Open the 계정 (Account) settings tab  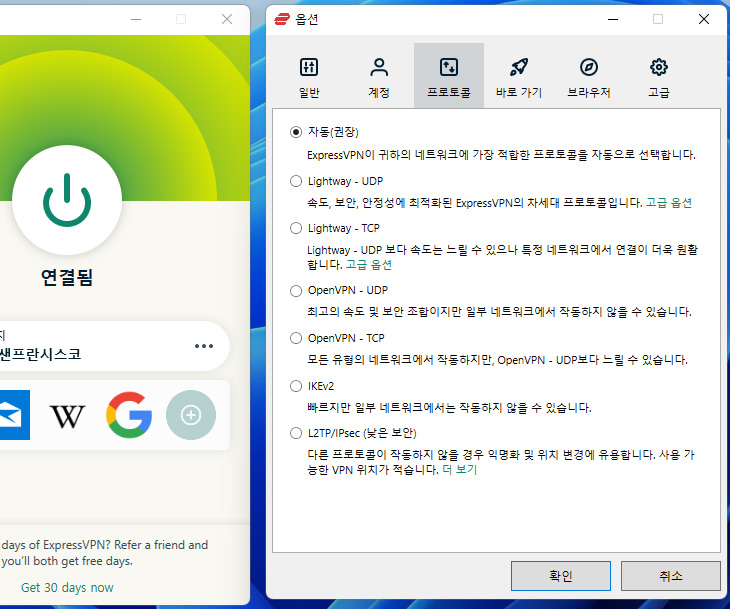coord(379,77)
